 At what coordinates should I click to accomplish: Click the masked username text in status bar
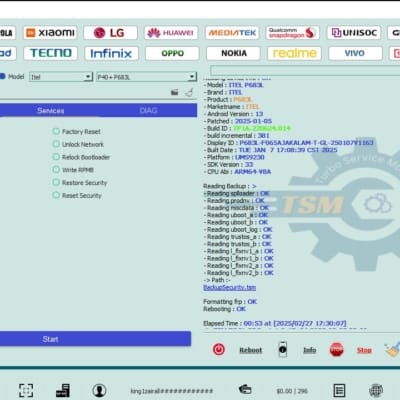[171, 391]
